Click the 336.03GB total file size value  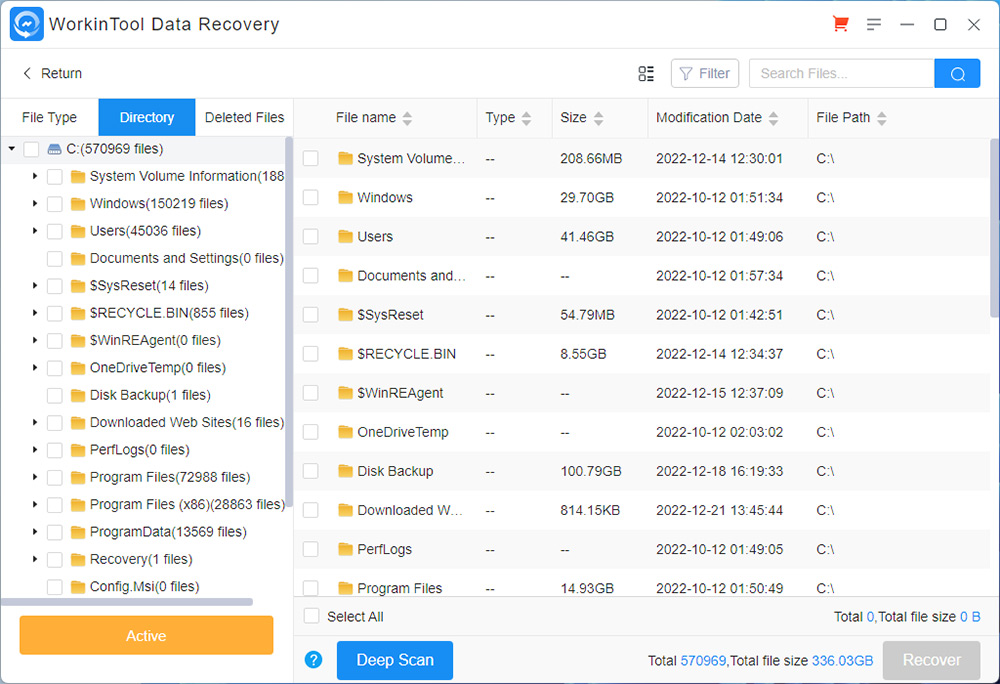(842, 660)
